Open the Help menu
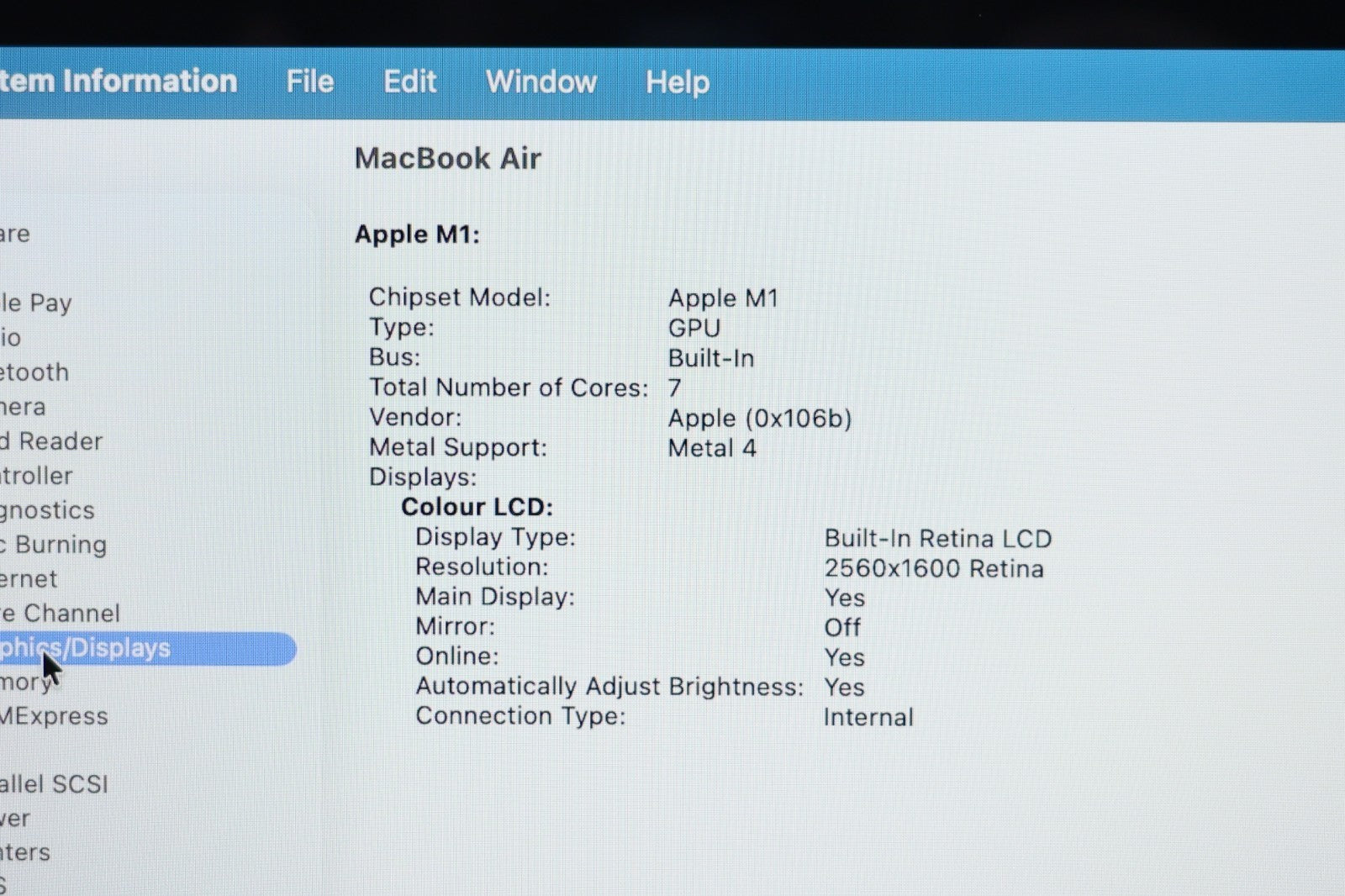 (677, 82)
